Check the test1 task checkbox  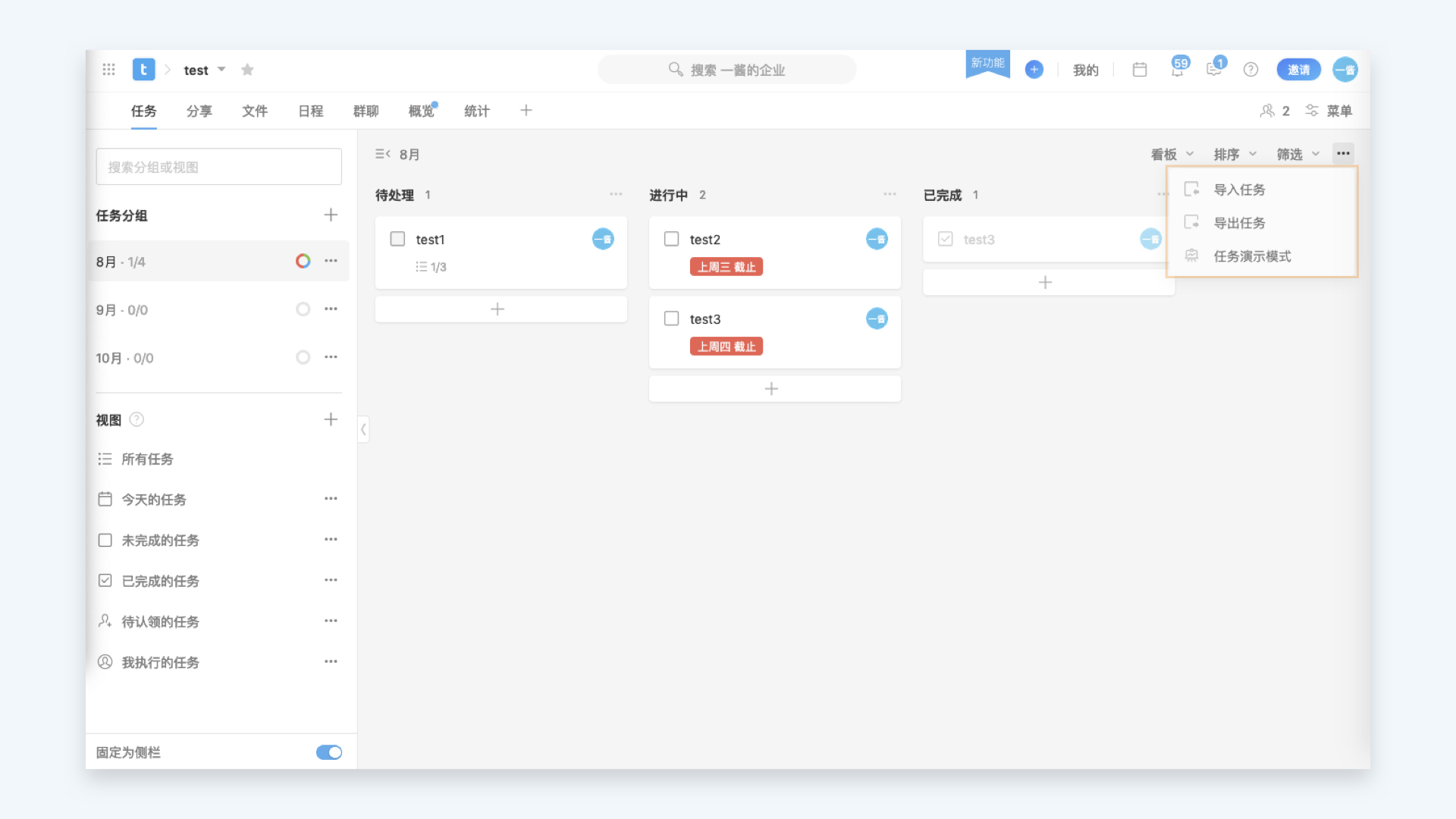tap(397, 240)
